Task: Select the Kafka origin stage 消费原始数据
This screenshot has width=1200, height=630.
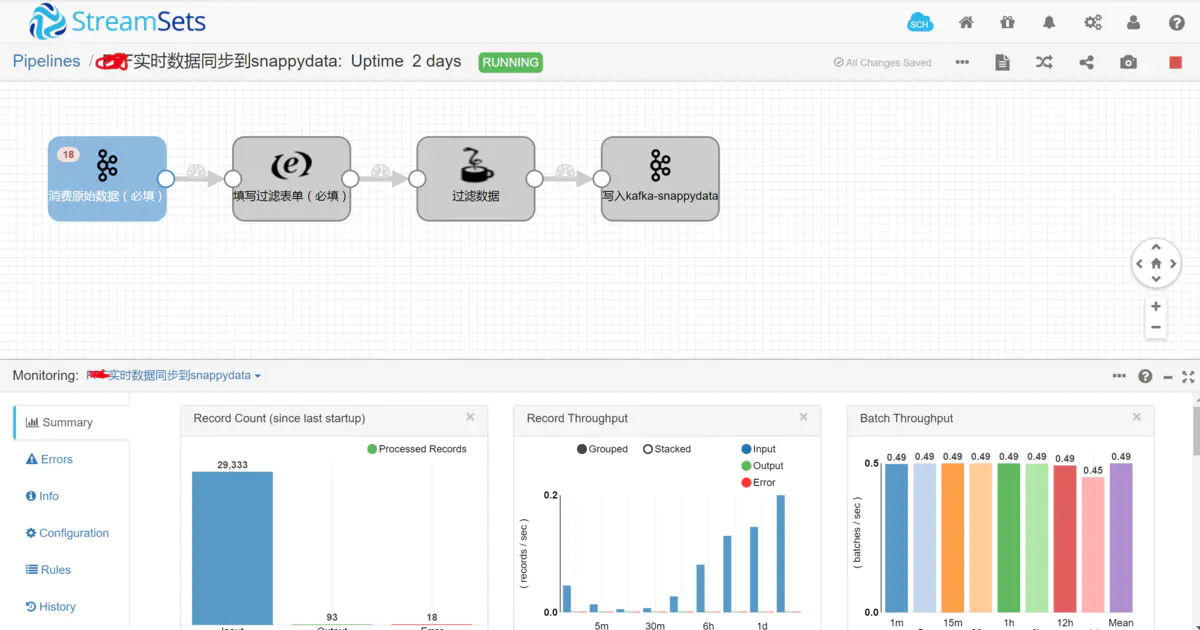Action: 107,178
